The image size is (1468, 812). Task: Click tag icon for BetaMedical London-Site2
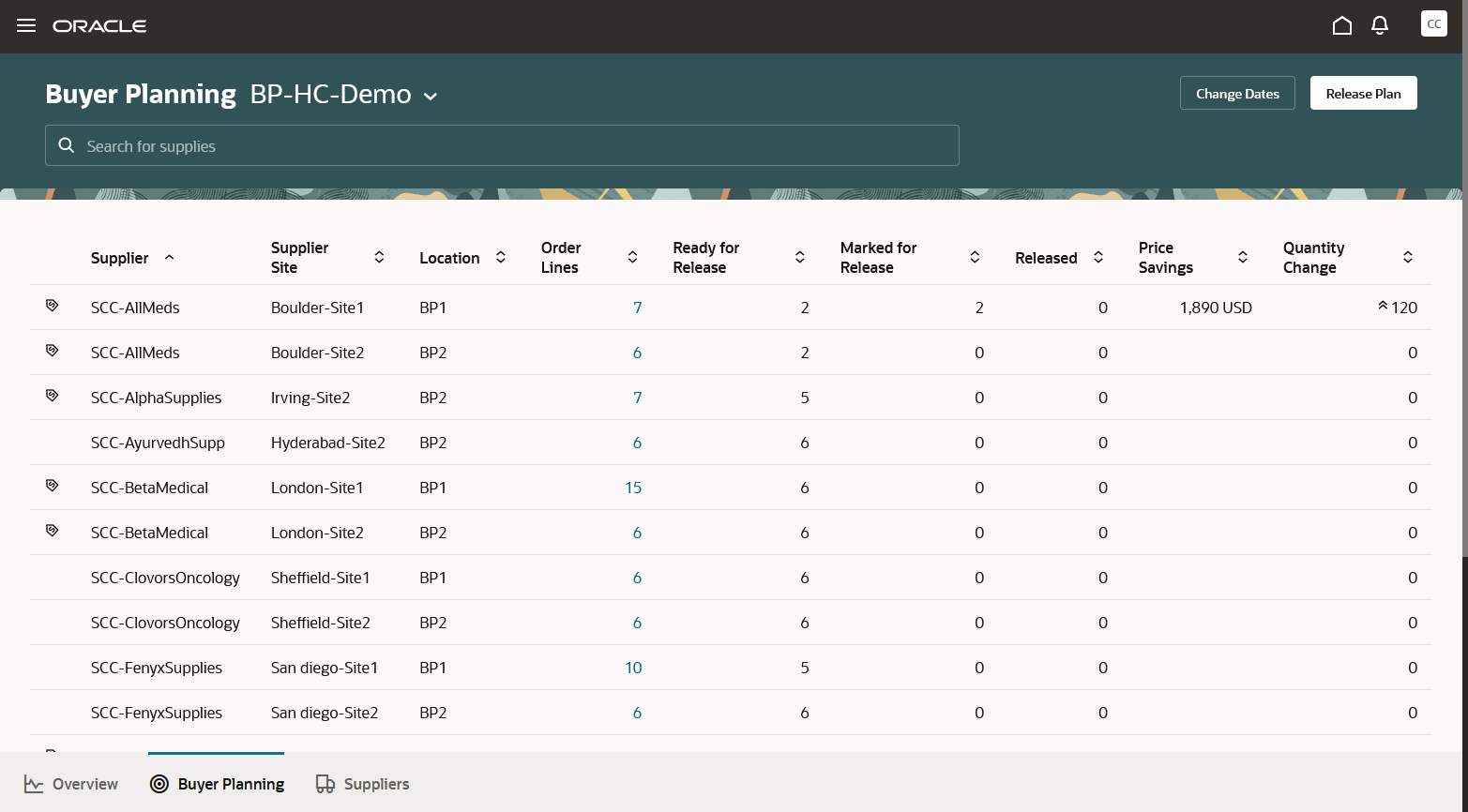[x=53, y=531]
